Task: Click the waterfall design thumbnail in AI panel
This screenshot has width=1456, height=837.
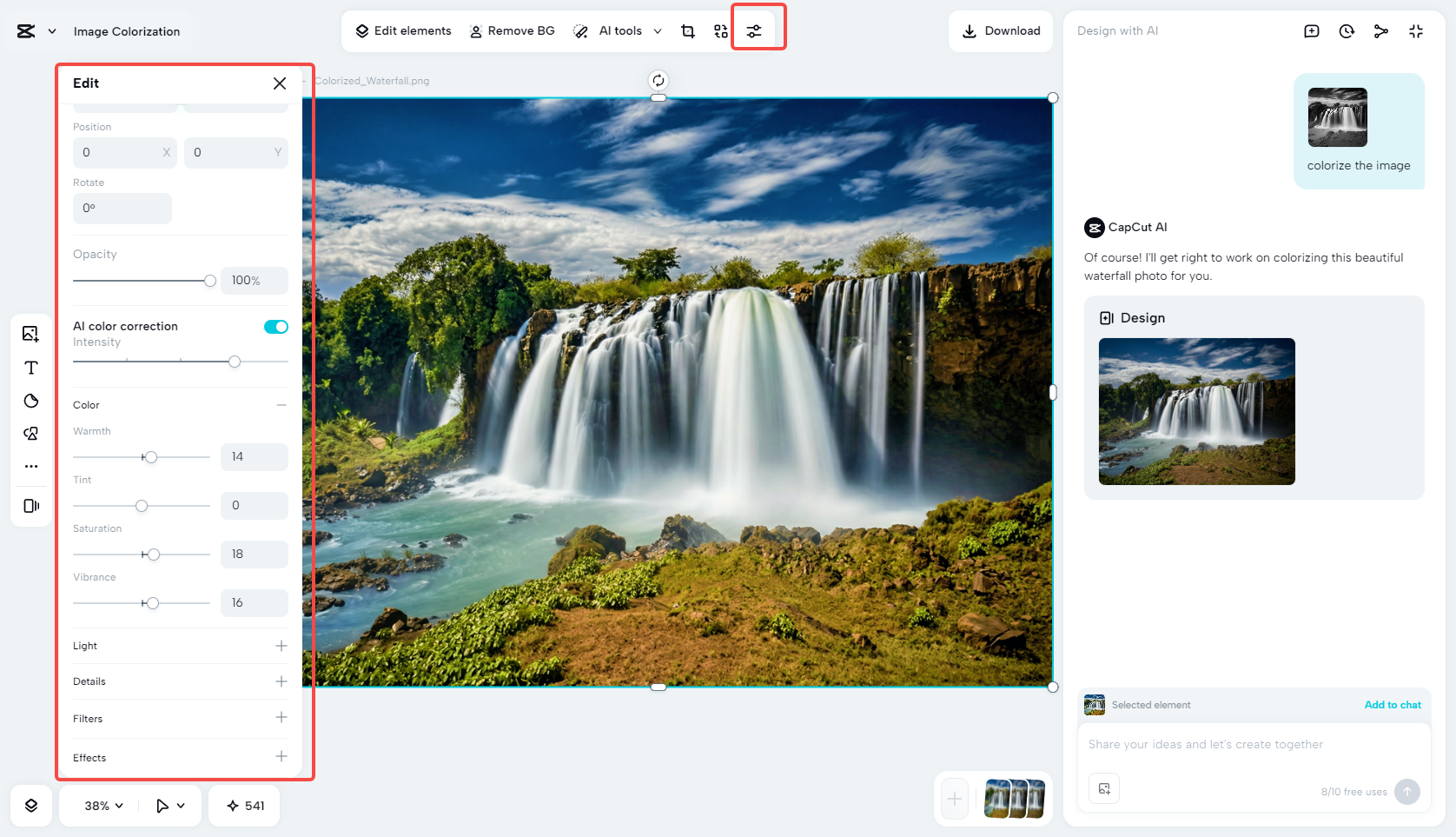Action: pos(1196,412)
